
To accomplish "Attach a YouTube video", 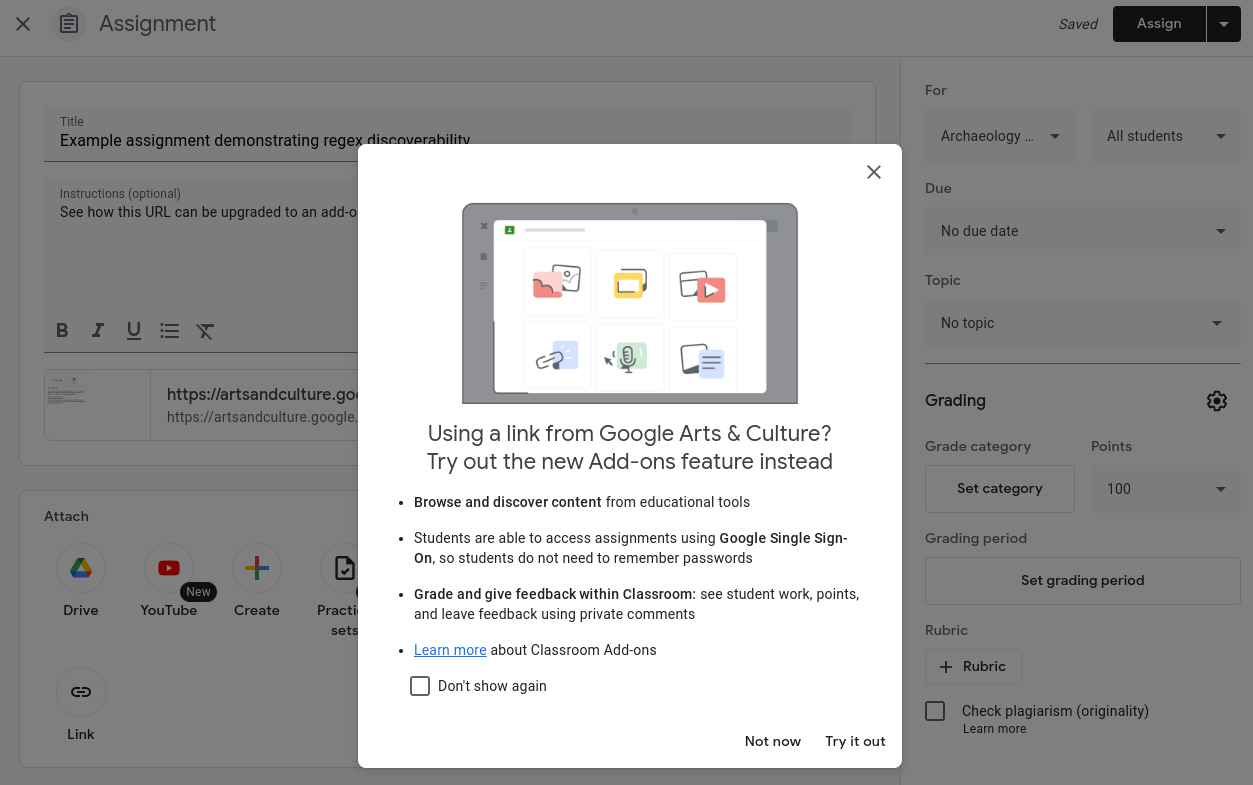I will pyautogui.click(x=168, y=567).
